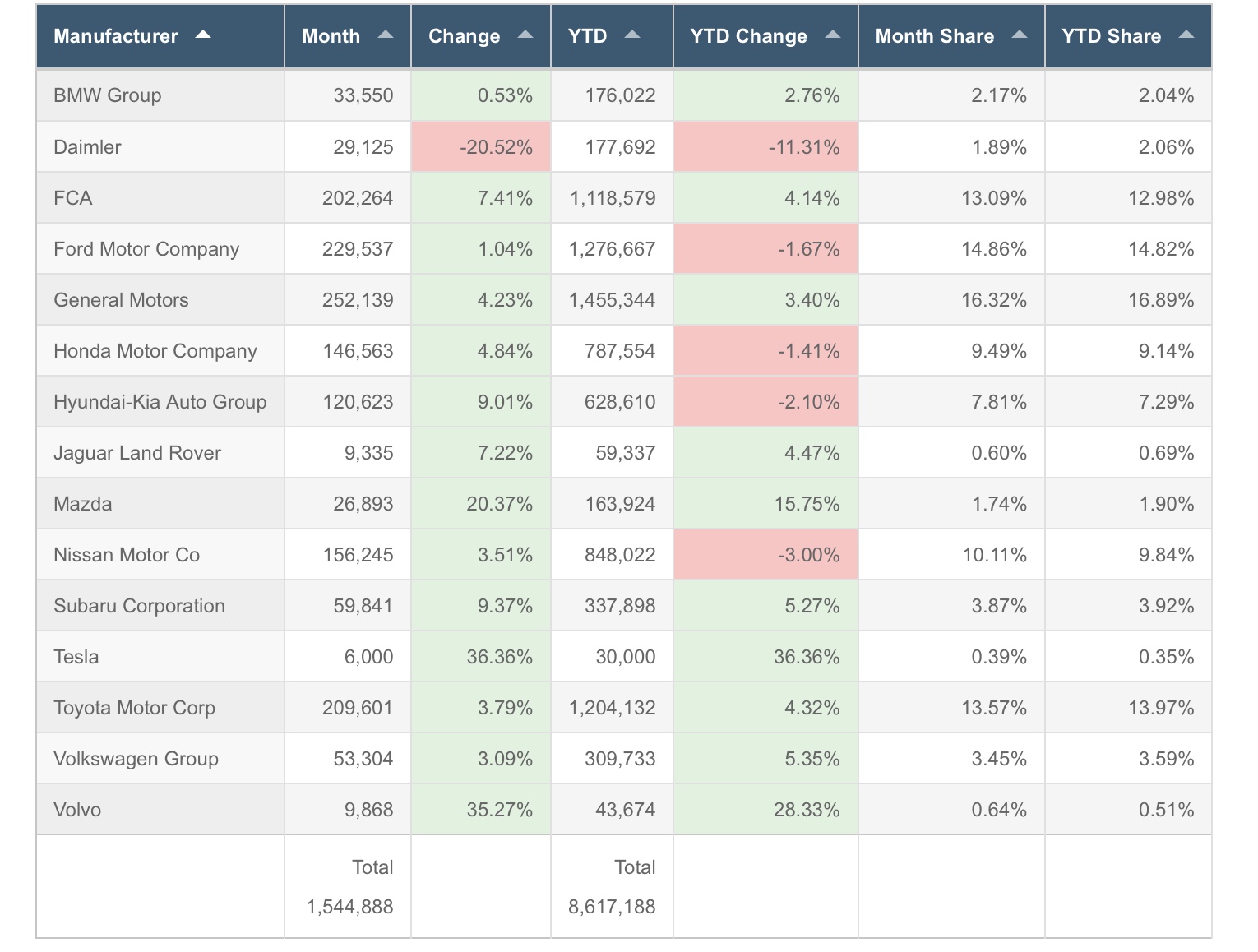Image resolution: width=1258 pixels, height=952 pixels.
Task: Select Volkswagen Group cell
Action: [x=160, y=759]
